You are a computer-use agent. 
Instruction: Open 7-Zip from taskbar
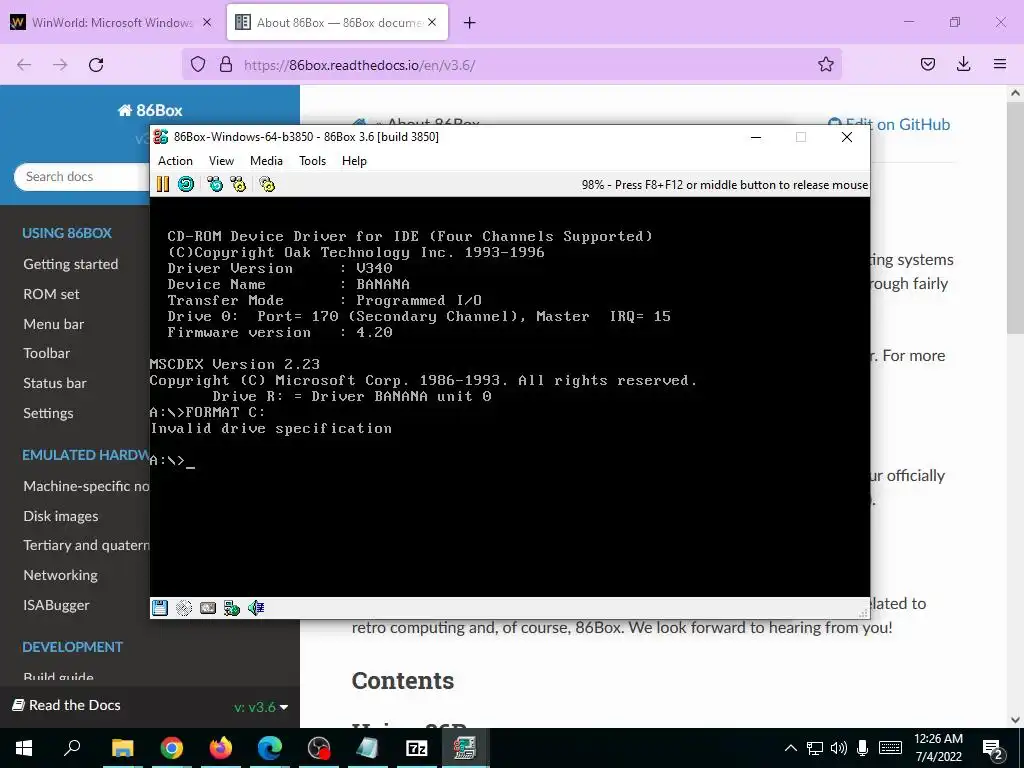tap(417, 748)
